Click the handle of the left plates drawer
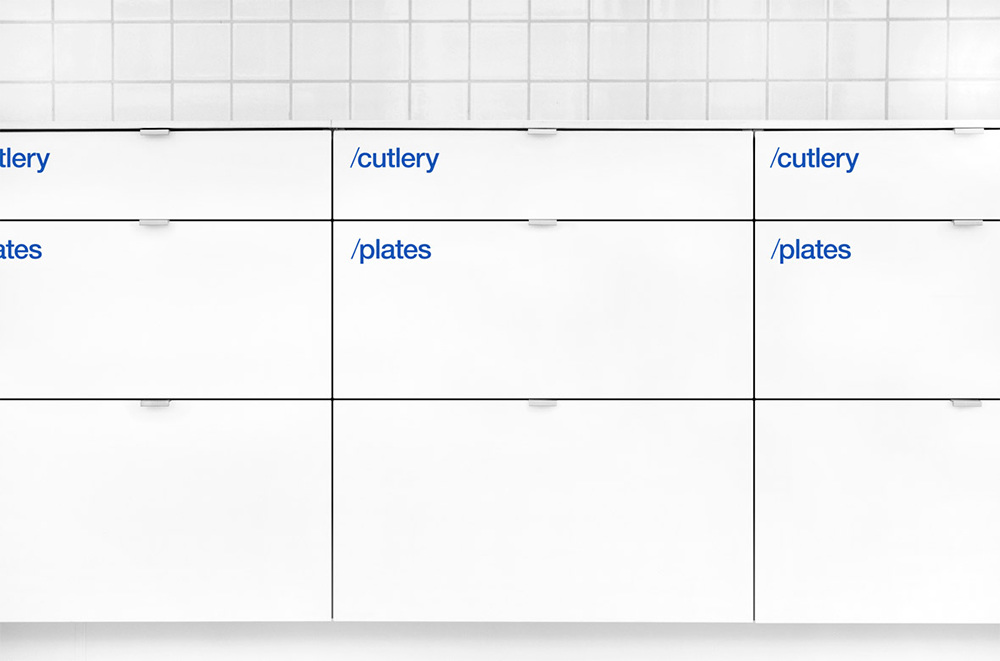The height and width of the screenshot is (661, 1000). pyautogui.click(x=154, y=223)
